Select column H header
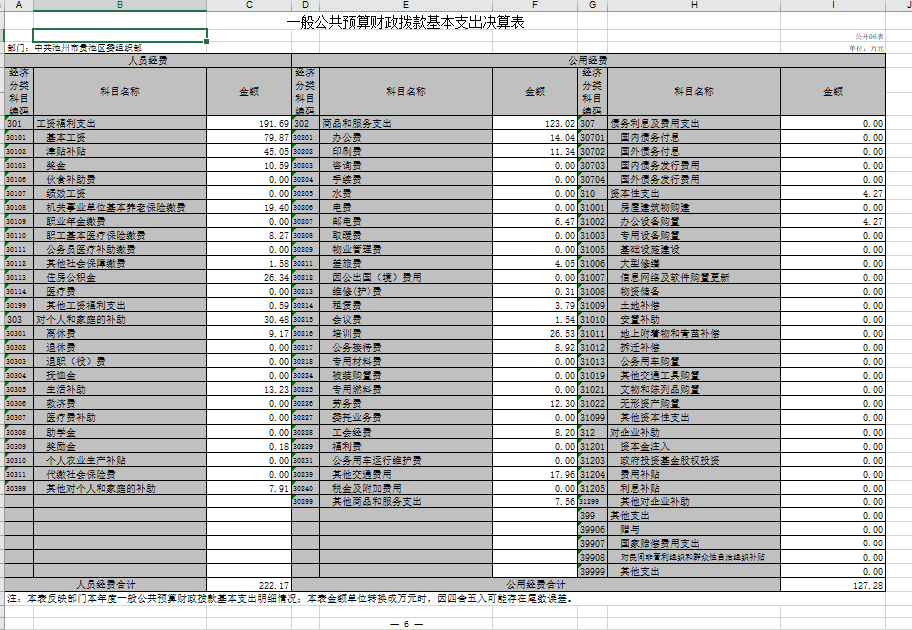 click(694, 5)
